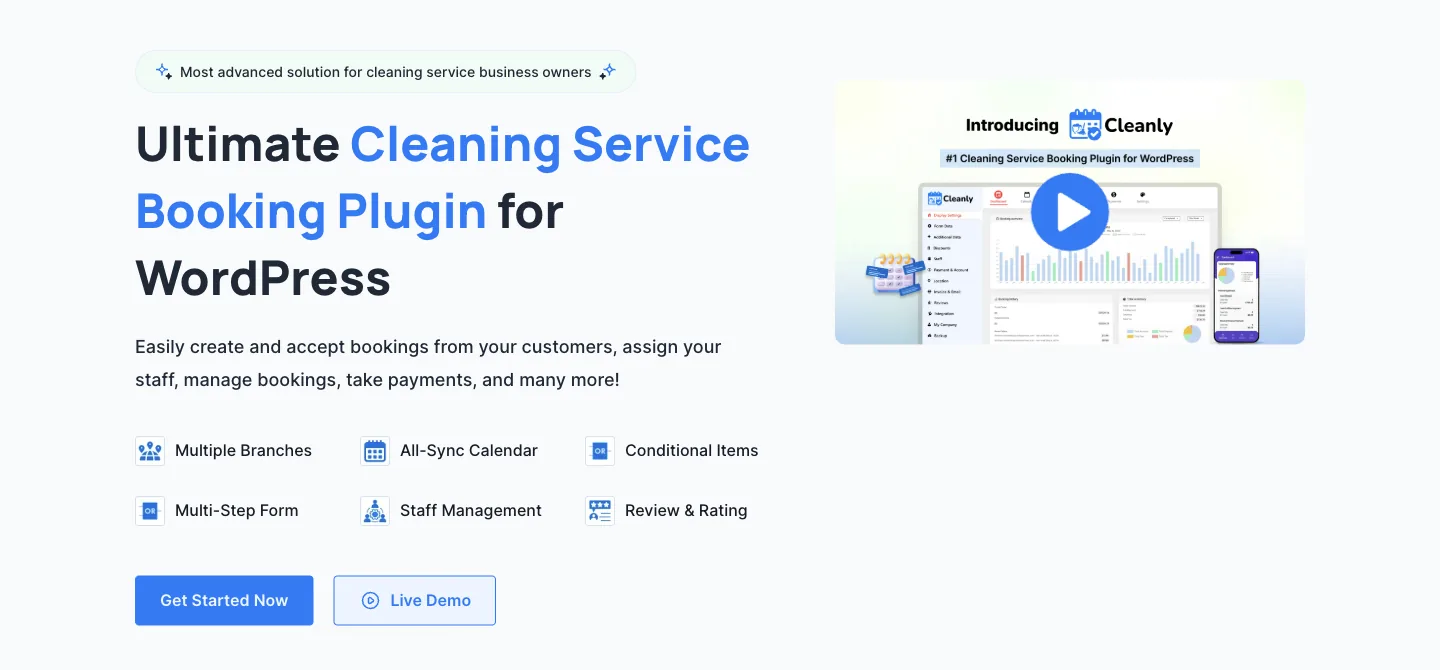
Task: Click the Review & Rating icon
Action: coord(600,511)
